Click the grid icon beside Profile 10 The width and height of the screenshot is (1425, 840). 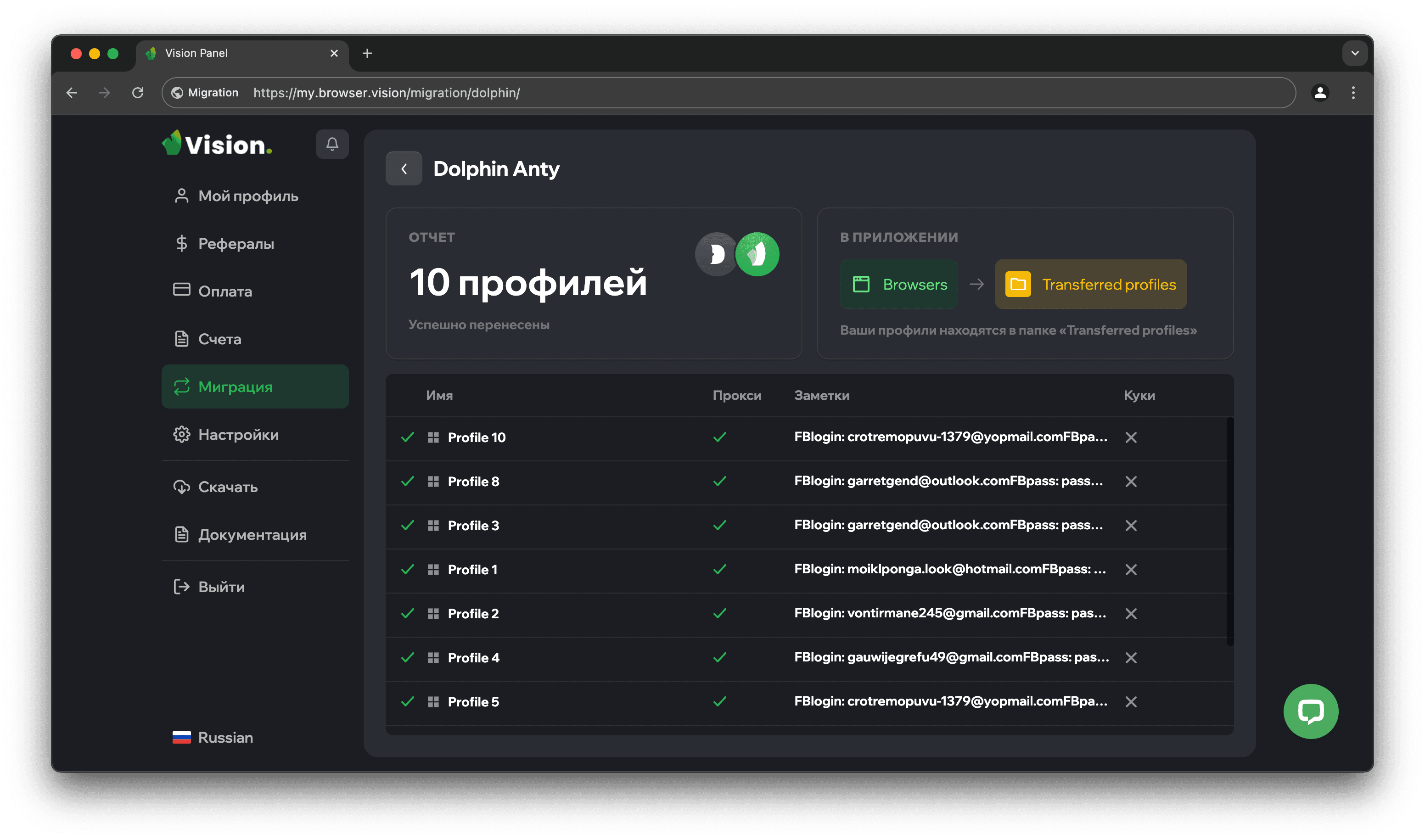click(x=433, y=437)
